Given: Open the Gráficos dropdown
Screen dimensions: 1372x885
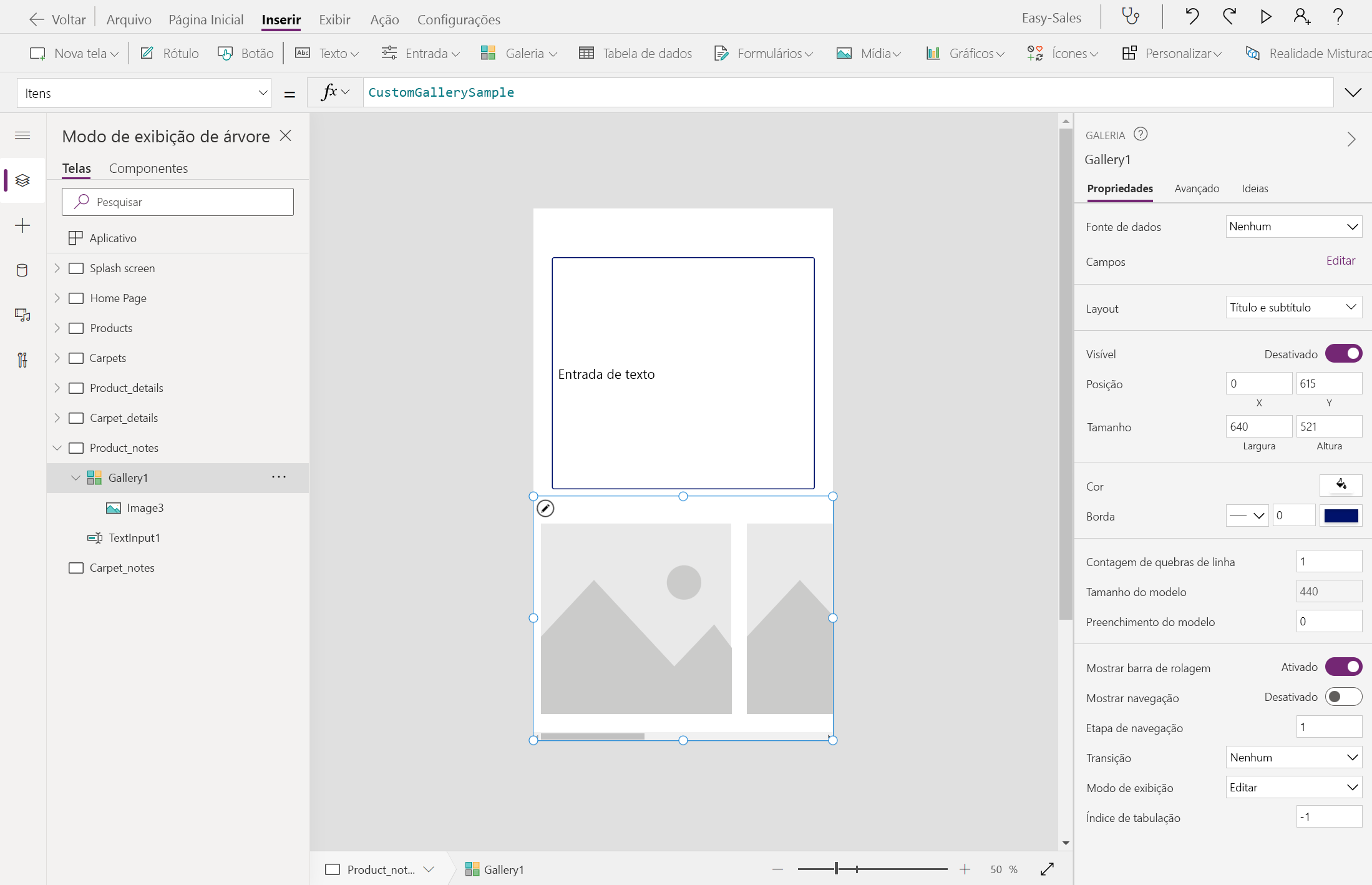Looking at the screenshot, I should [x=965, y=53].
